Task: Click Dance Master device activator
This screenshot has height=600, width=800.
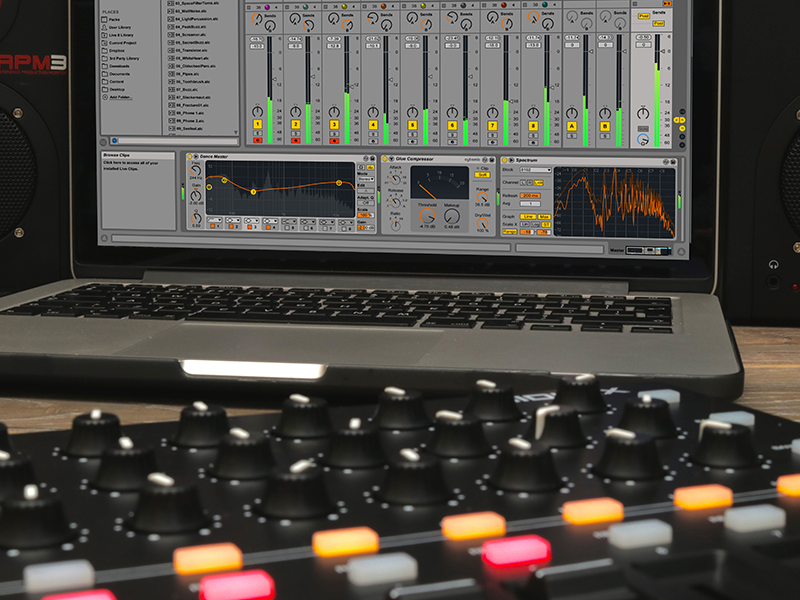Action: coord(190,156)
